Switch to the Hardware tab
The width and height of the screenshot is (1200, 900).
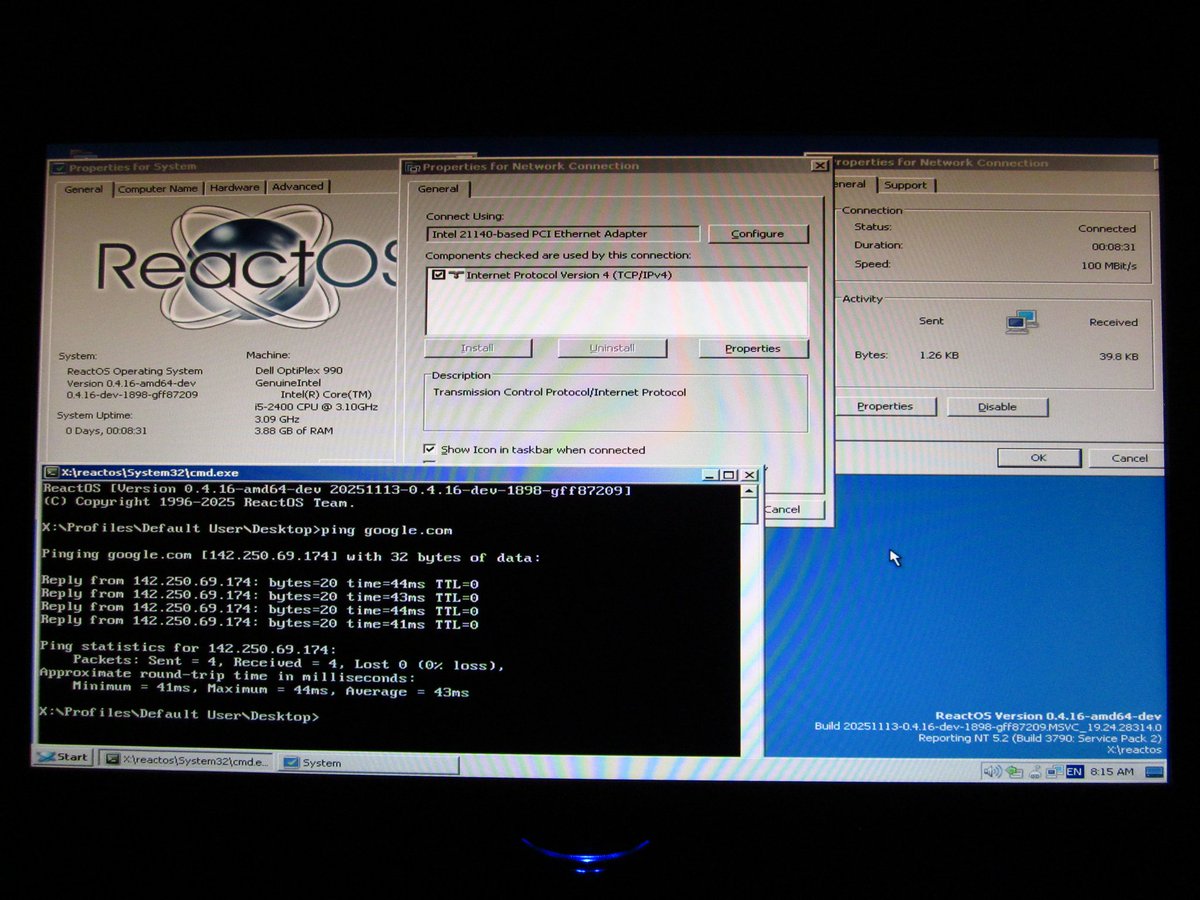237,186
